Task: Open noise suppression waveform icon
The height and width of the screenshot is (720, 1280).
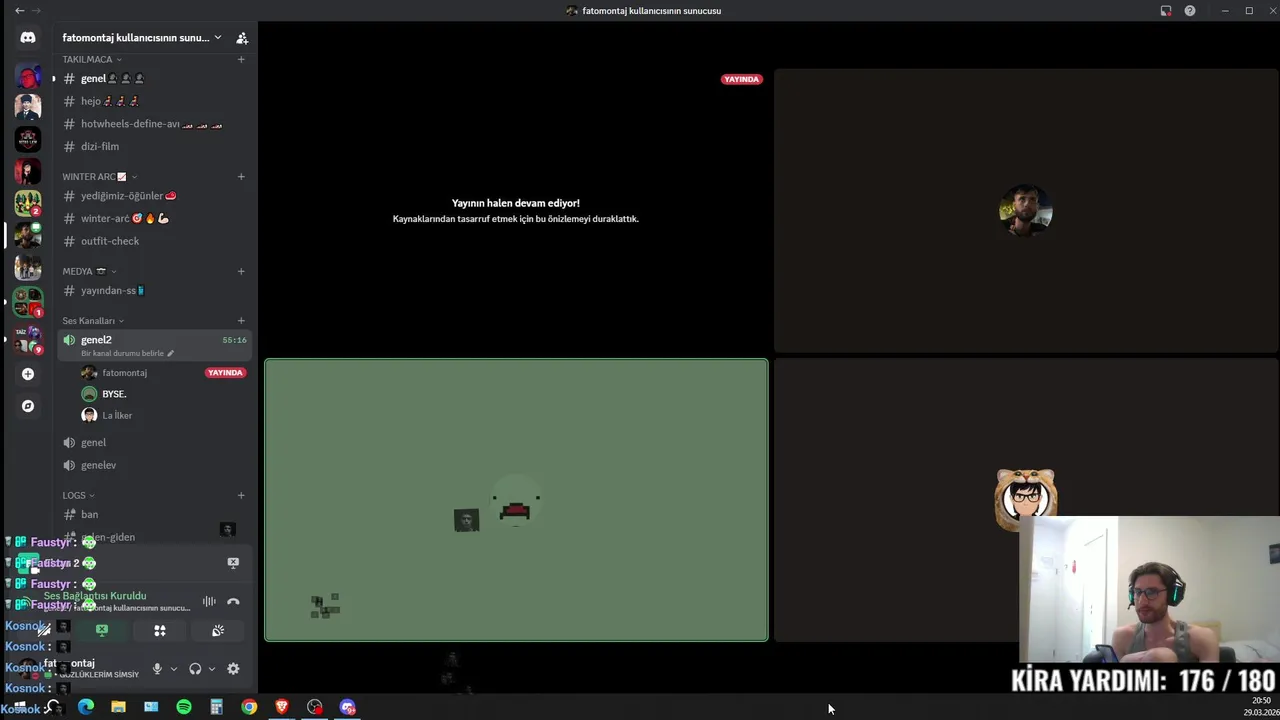Action: (x=209, y=601)
